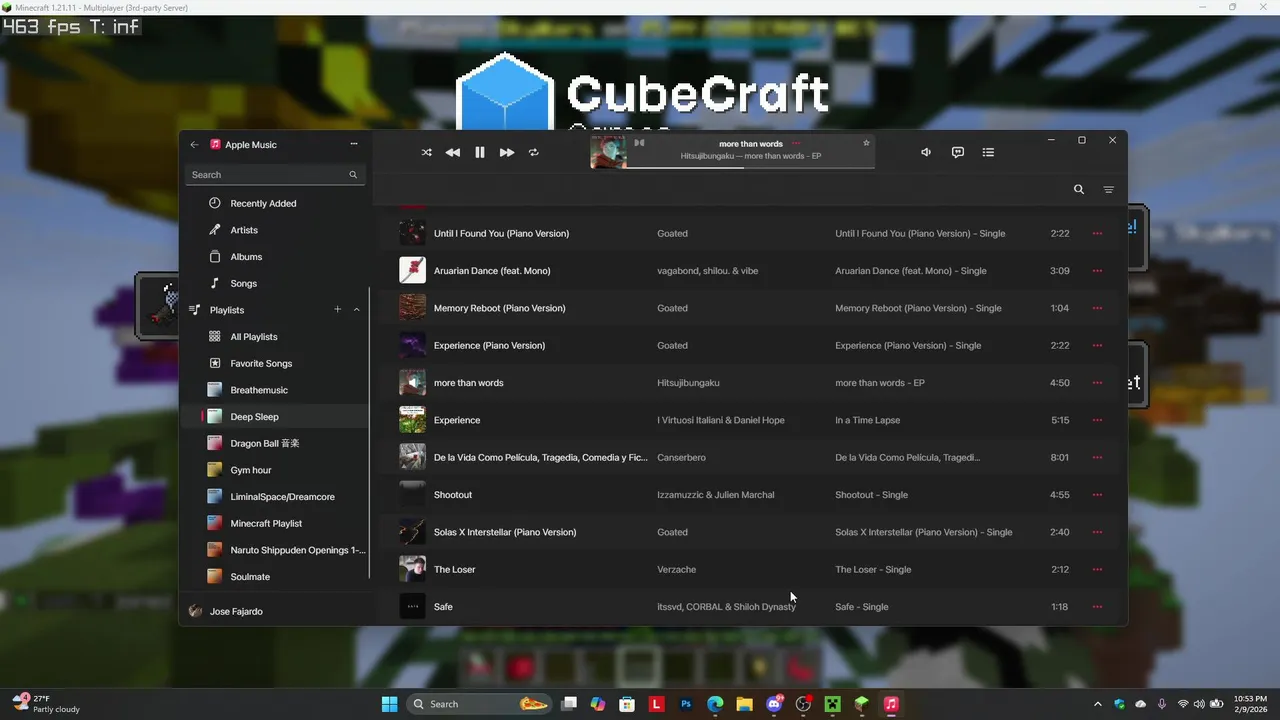Open the Windows Start menu
Image resolution: width=1280 pixels, height=720 pixels.
coord(389,704)
